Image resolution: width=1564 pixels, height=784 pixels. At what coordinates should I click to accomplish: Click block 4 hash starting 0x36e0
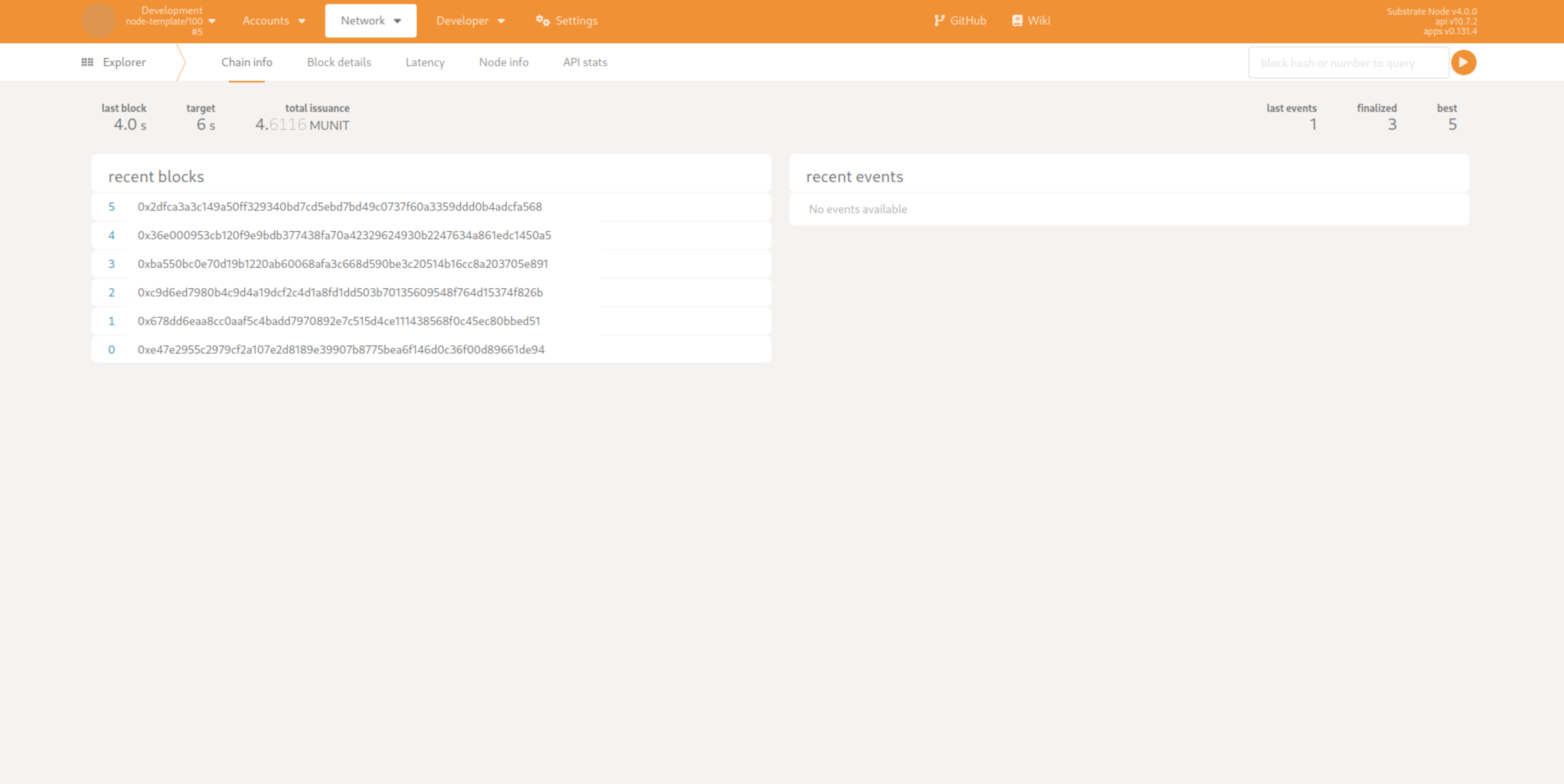tap(344, 236)
